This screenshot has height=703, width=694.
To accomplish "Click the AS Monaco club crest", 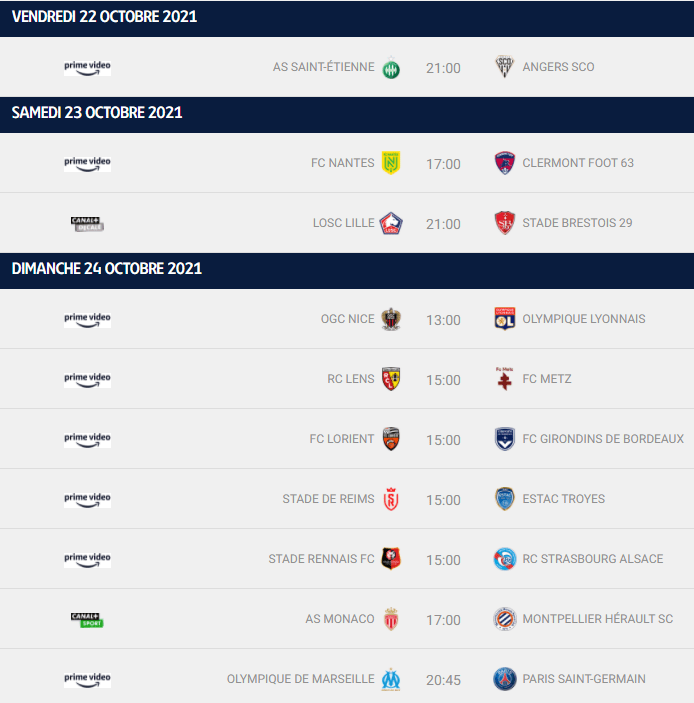I will pos(391,619).
